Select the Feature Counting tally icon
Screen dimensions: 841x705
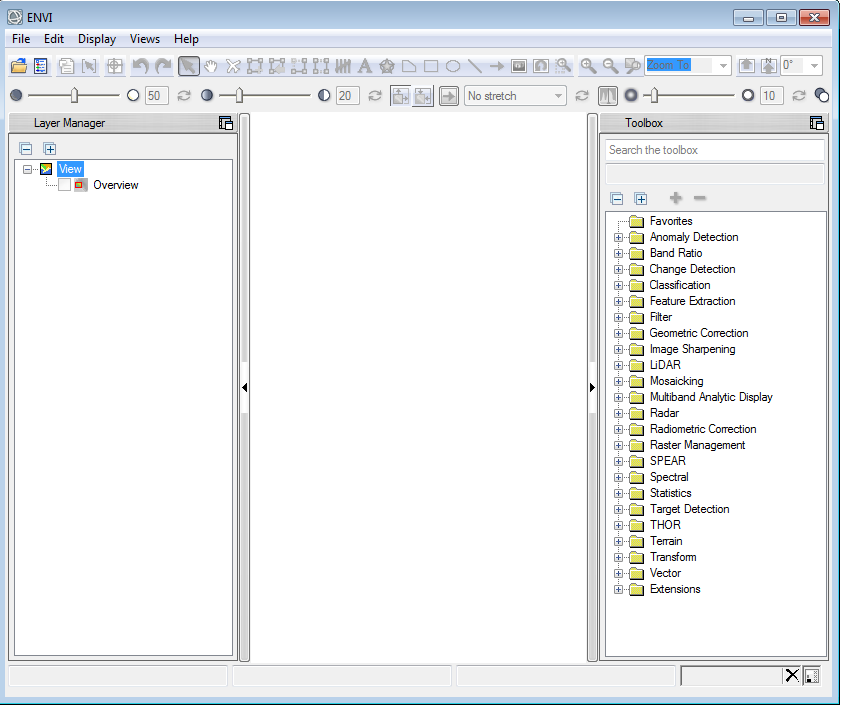[x=343, y=66]
